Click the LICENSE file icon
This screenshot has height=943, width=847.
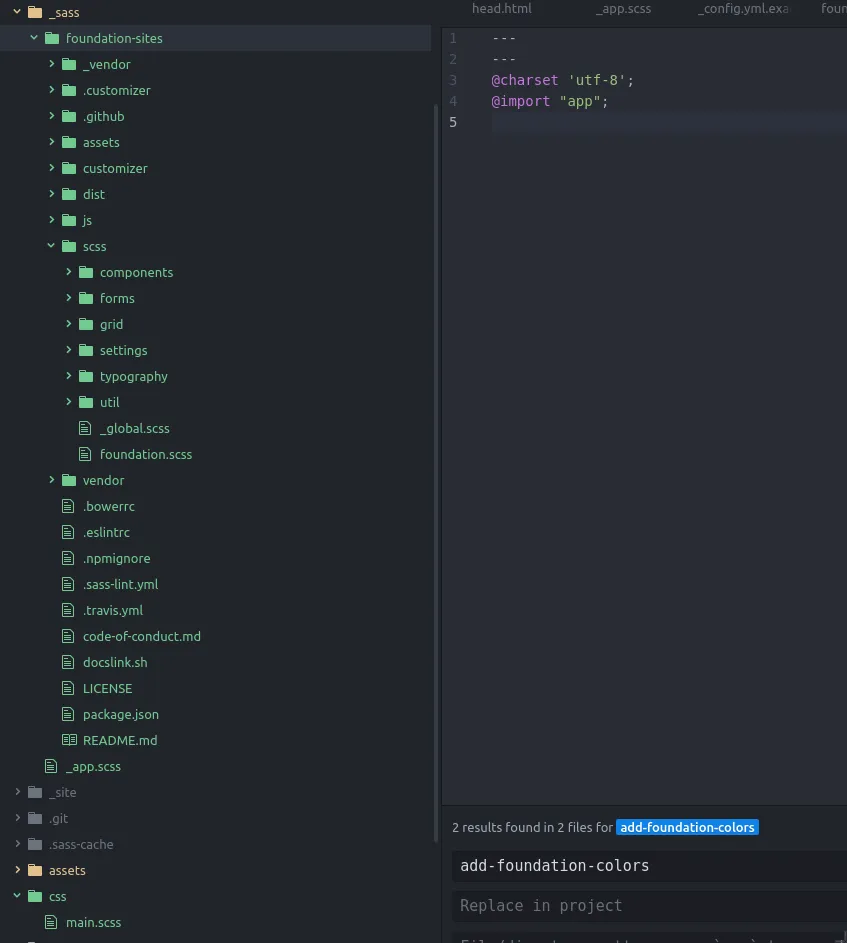[69, 688]
